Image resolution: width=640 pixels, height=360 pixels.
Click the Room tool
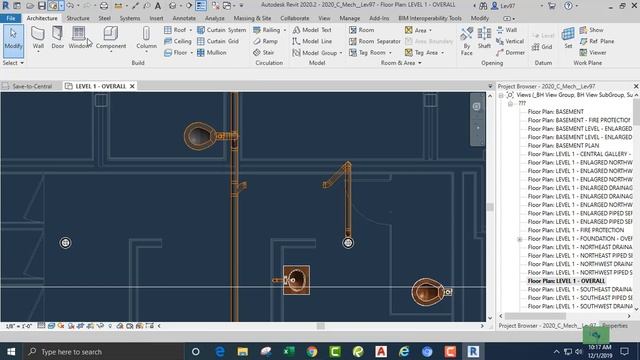pos(362,30)
